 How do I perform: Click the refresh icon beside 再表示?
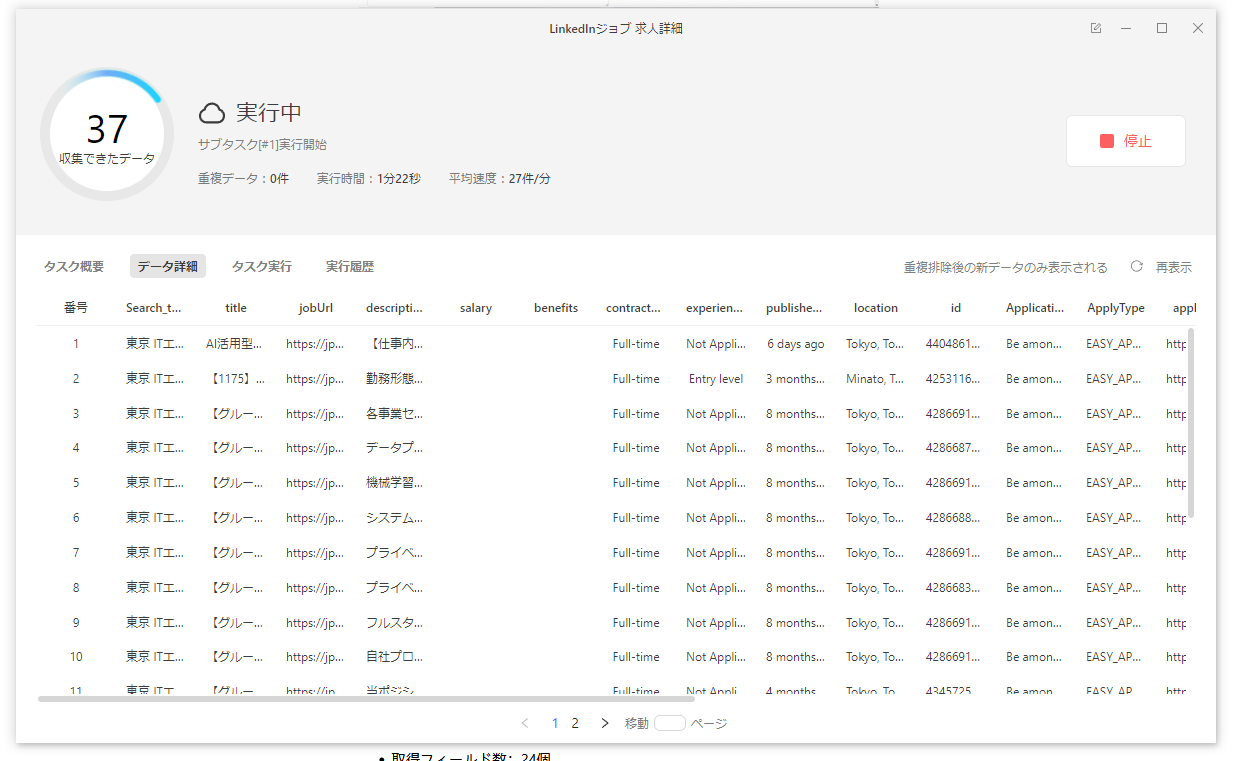[1136, 266]
